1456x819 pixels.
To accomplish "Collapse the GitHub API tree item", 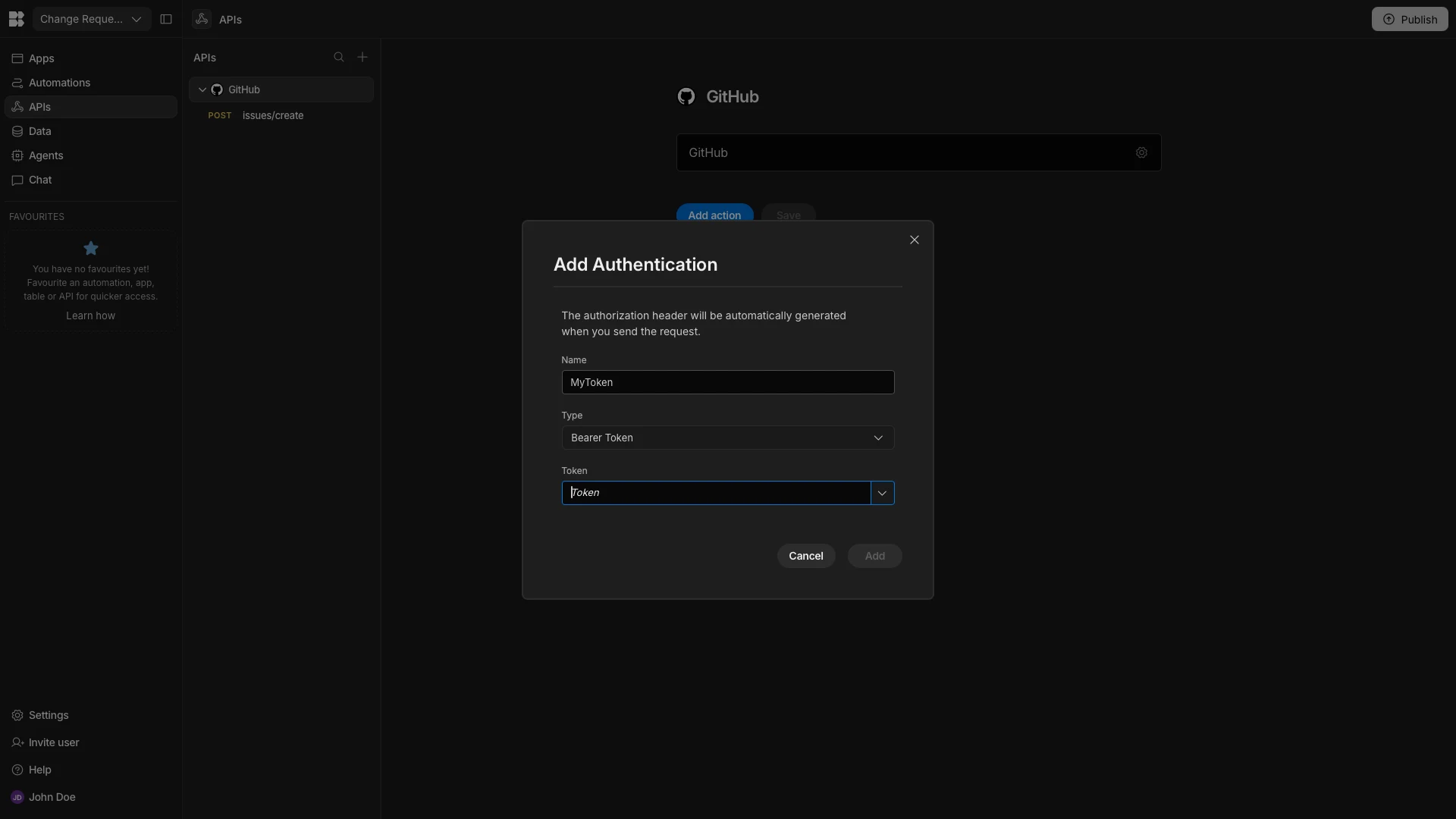I will click(202, 89).
